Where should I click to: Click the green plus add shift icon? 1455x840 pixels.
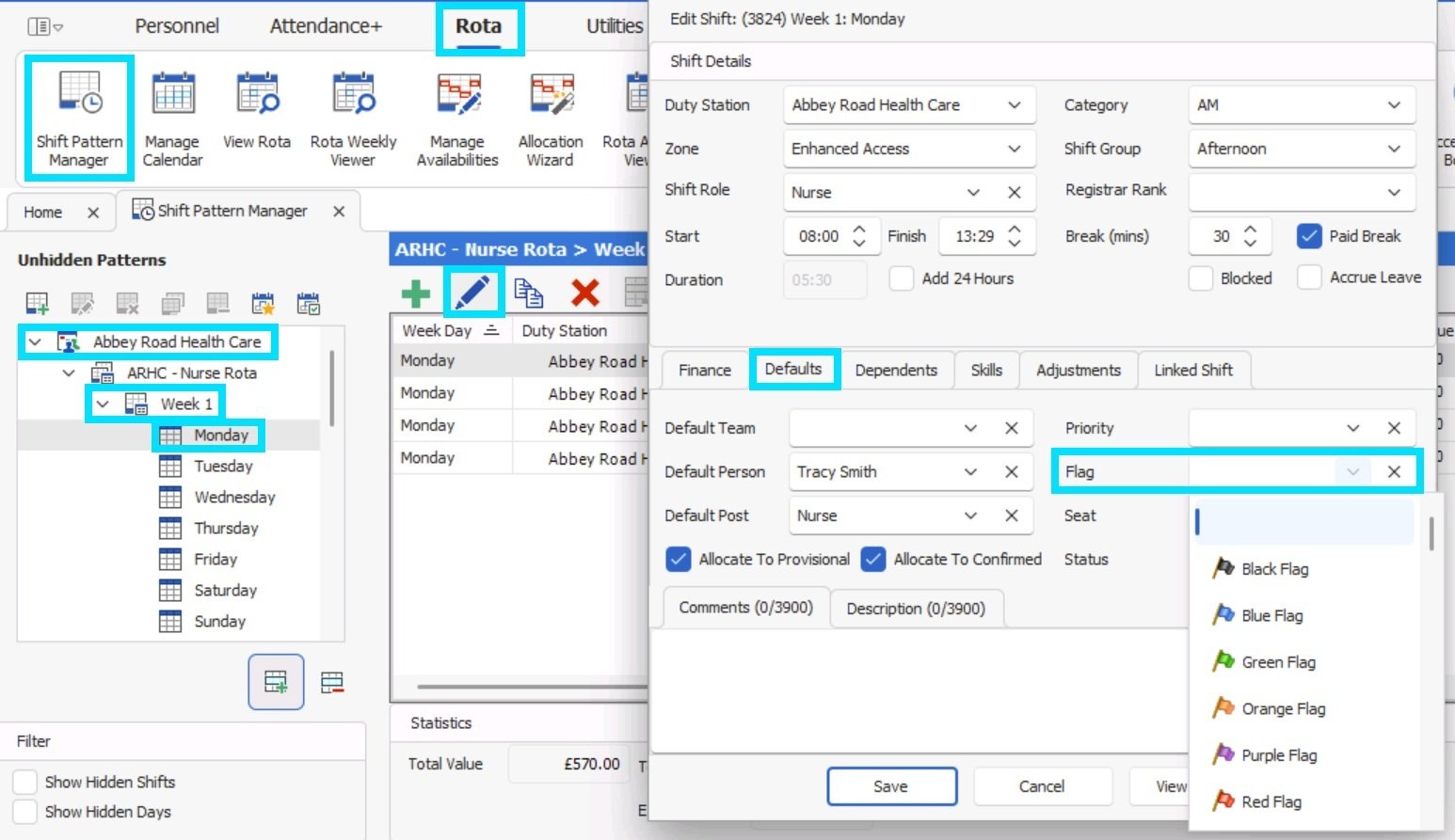(x=416, y=293)
